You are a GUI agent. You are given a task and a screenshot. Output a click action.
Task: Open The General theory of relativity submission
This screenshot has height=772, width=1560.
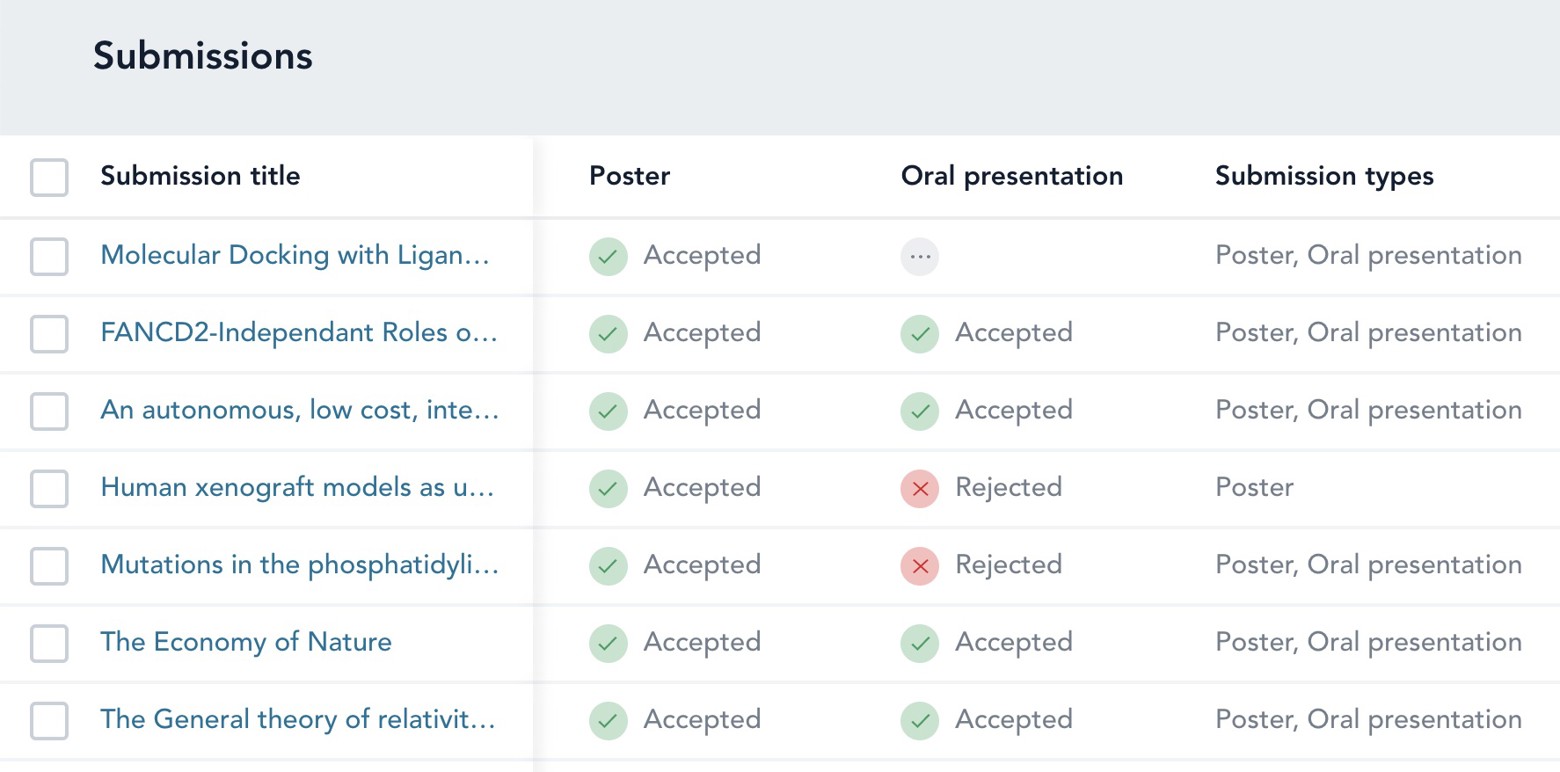point(298,719)
